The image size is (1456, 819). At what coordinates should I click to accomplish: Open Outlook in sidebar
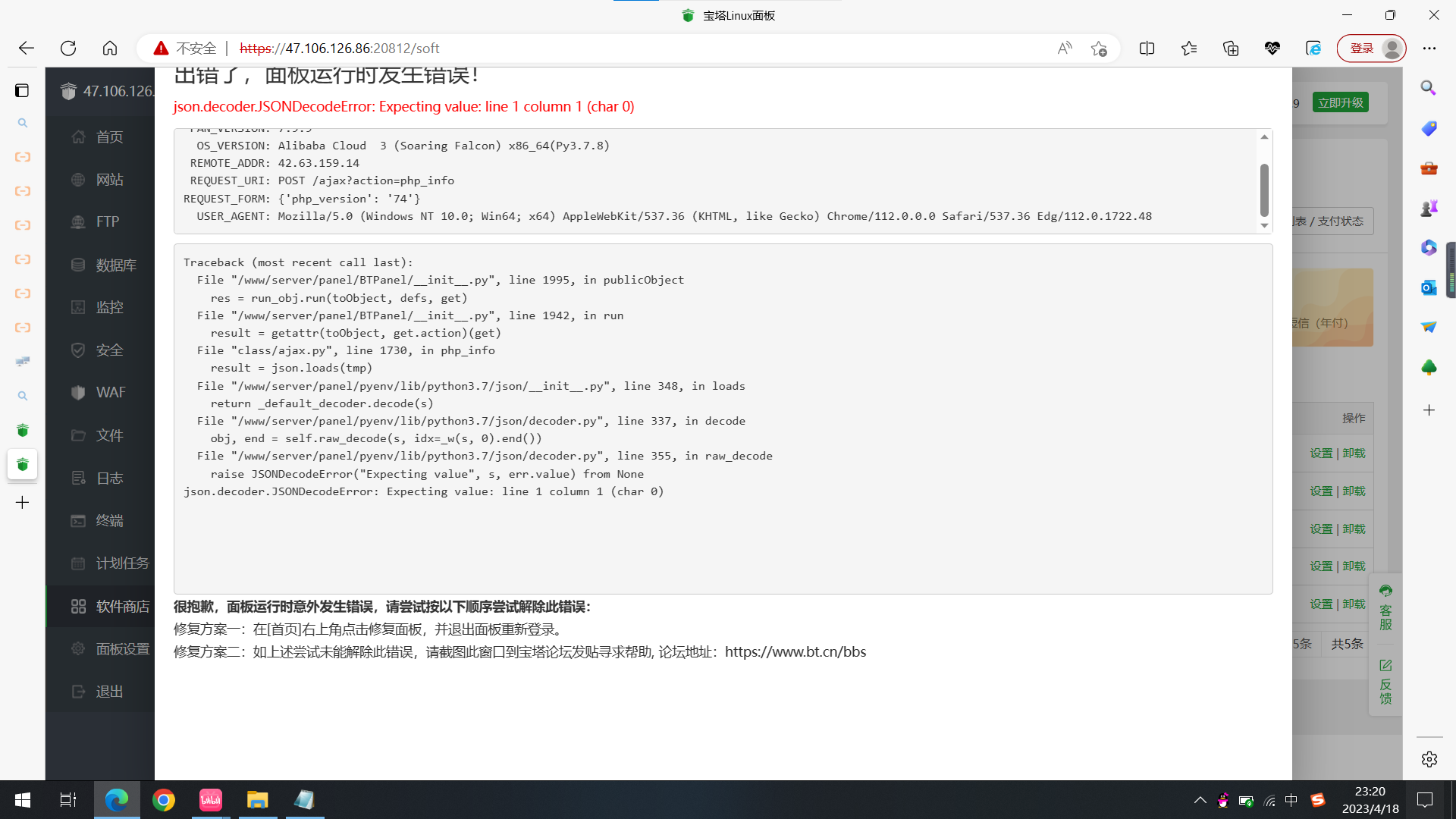[x=1429, y=287]
